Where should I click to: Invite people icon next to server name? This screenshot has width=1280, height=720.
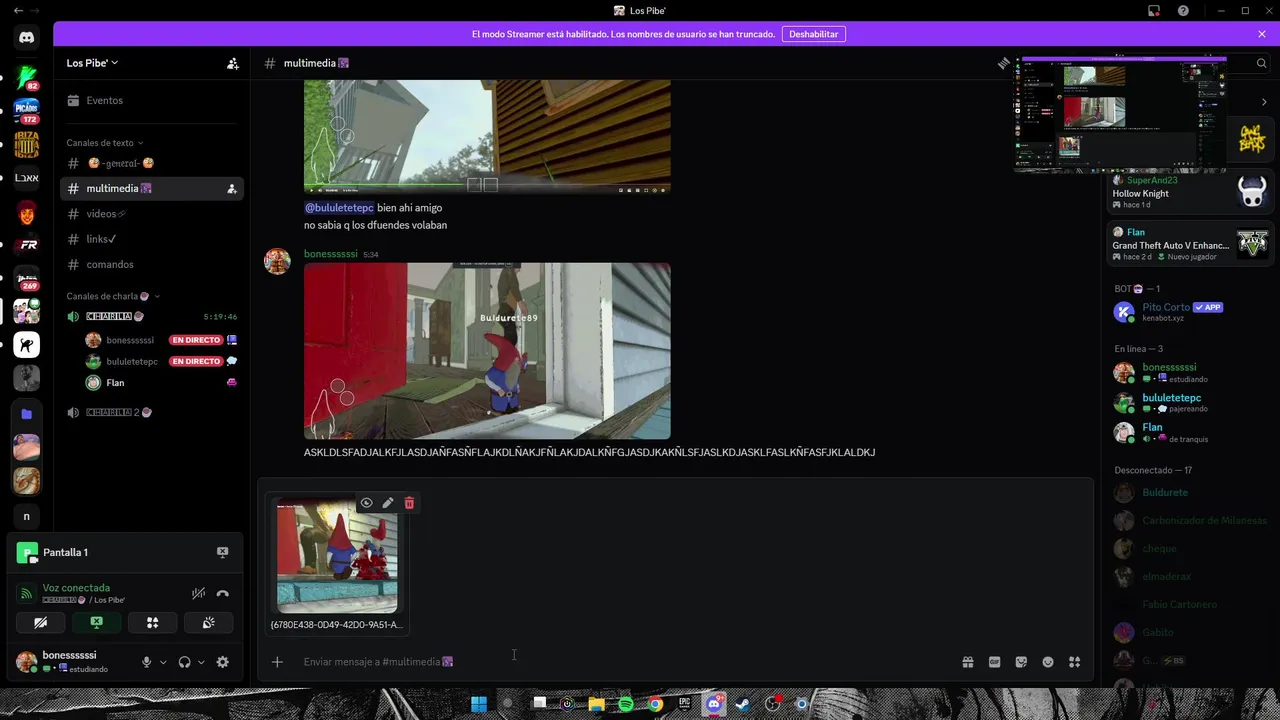pos(232,63)
